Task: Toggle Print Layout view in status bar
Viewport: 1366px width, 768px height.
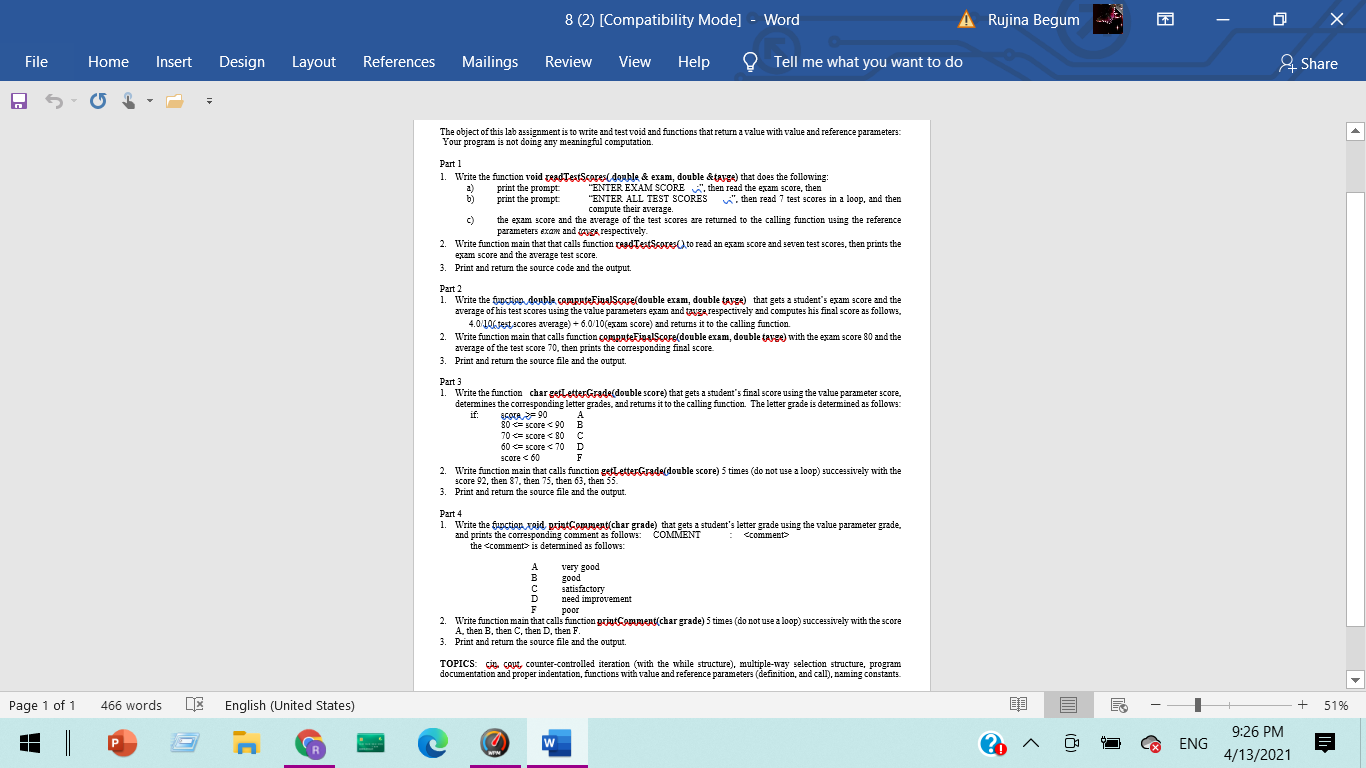Action: pyautogui.click(x=1068, y=705)
